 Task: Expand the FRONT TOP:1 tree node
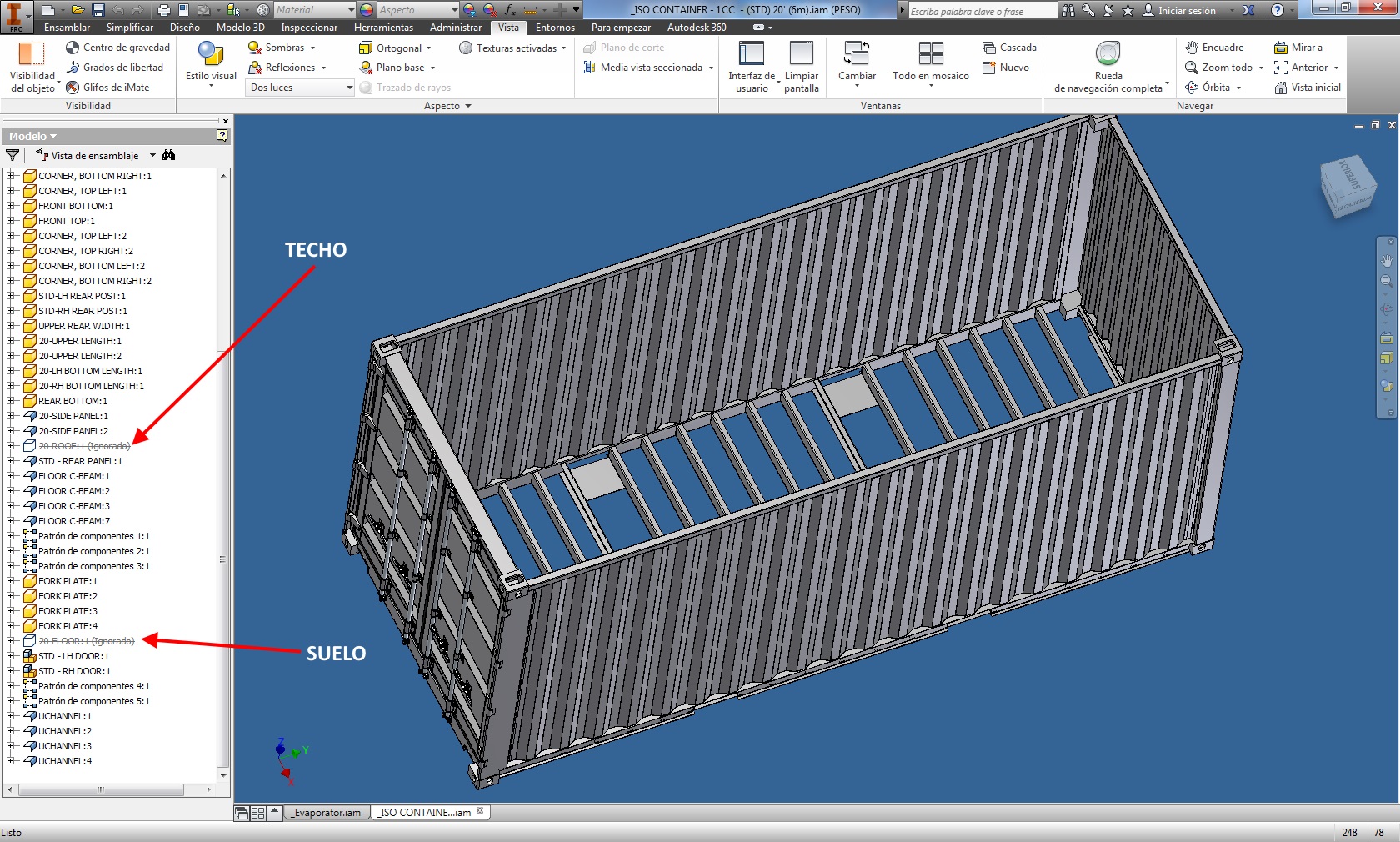pos(11,221)
